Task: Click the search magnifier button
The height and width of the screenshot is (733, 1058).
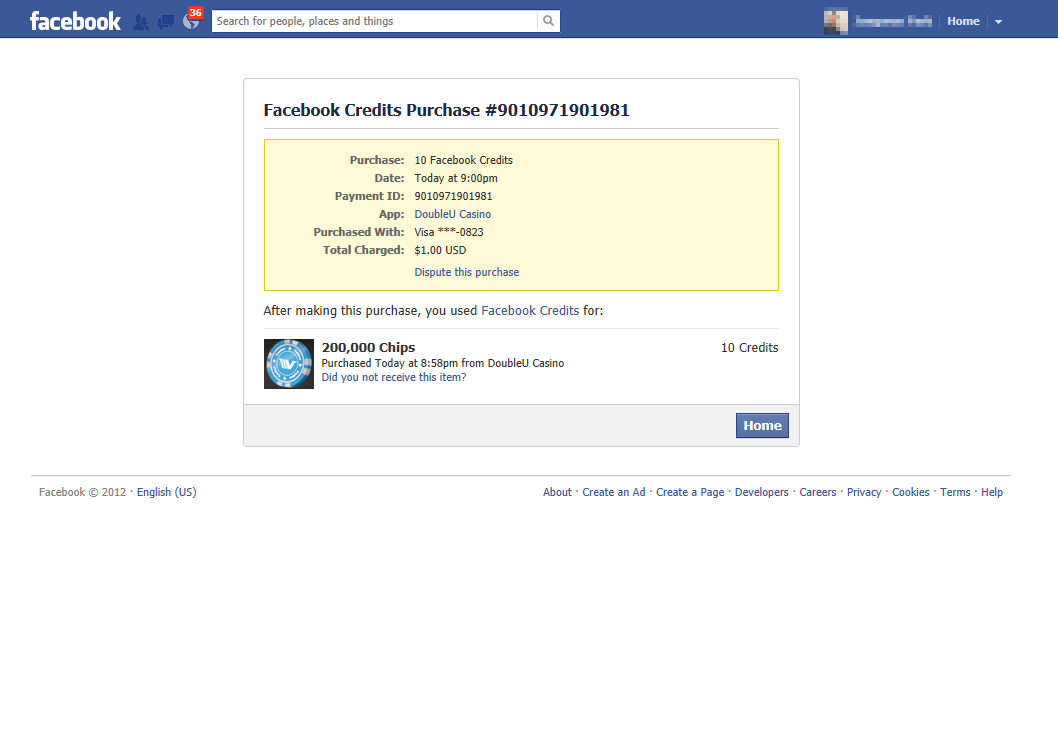Action: click(x=549, y=21)
